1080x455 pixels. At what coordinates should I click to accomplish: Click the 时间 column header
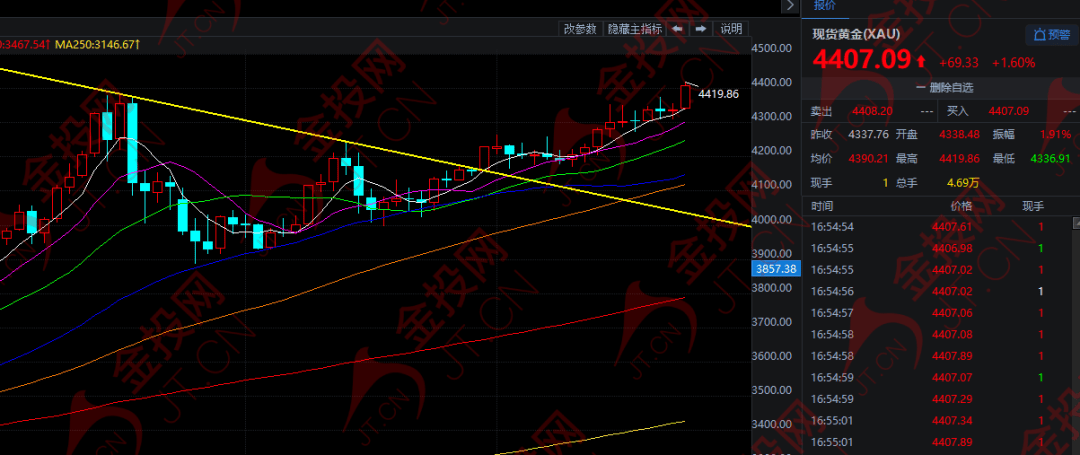click(822, 206)
